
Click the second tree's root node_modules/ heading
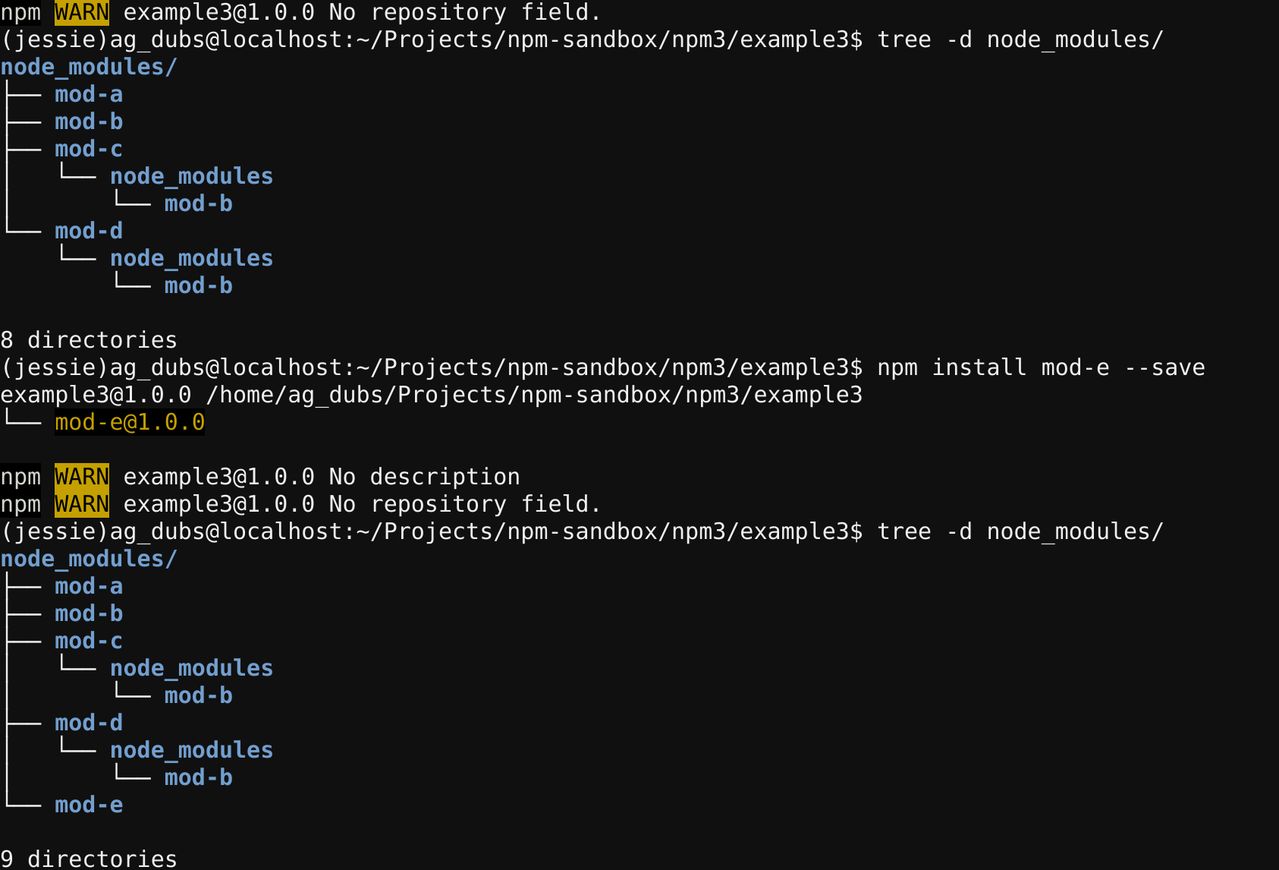click(88, 559)
